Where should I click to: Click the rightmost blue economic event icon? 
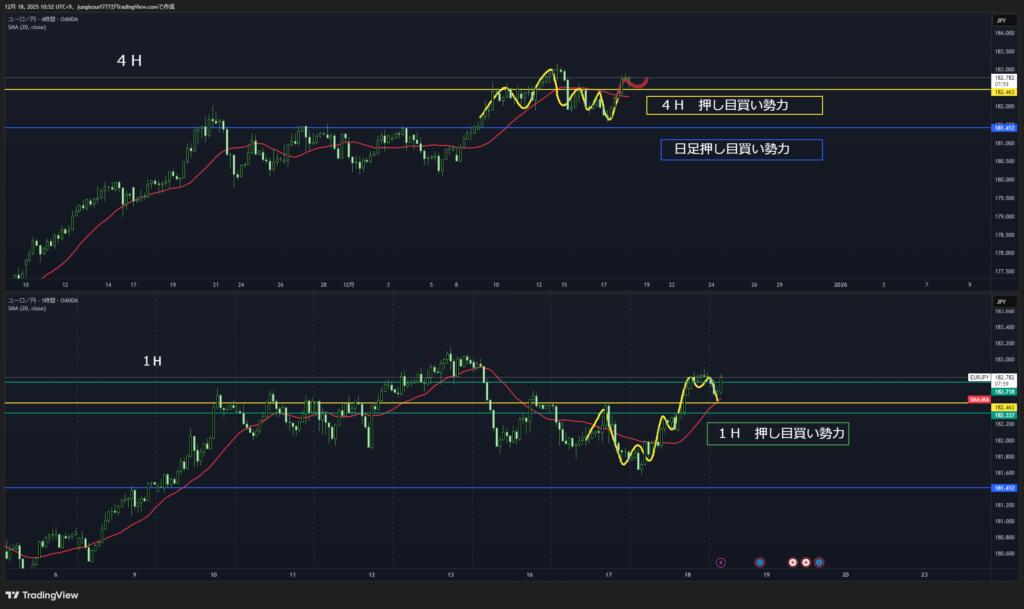(x=819, y=562)
